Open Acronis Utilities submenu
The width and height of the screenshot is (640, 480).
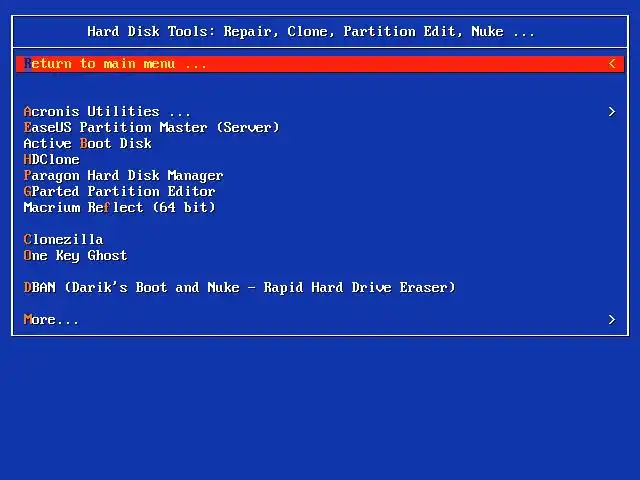(107, 111)
